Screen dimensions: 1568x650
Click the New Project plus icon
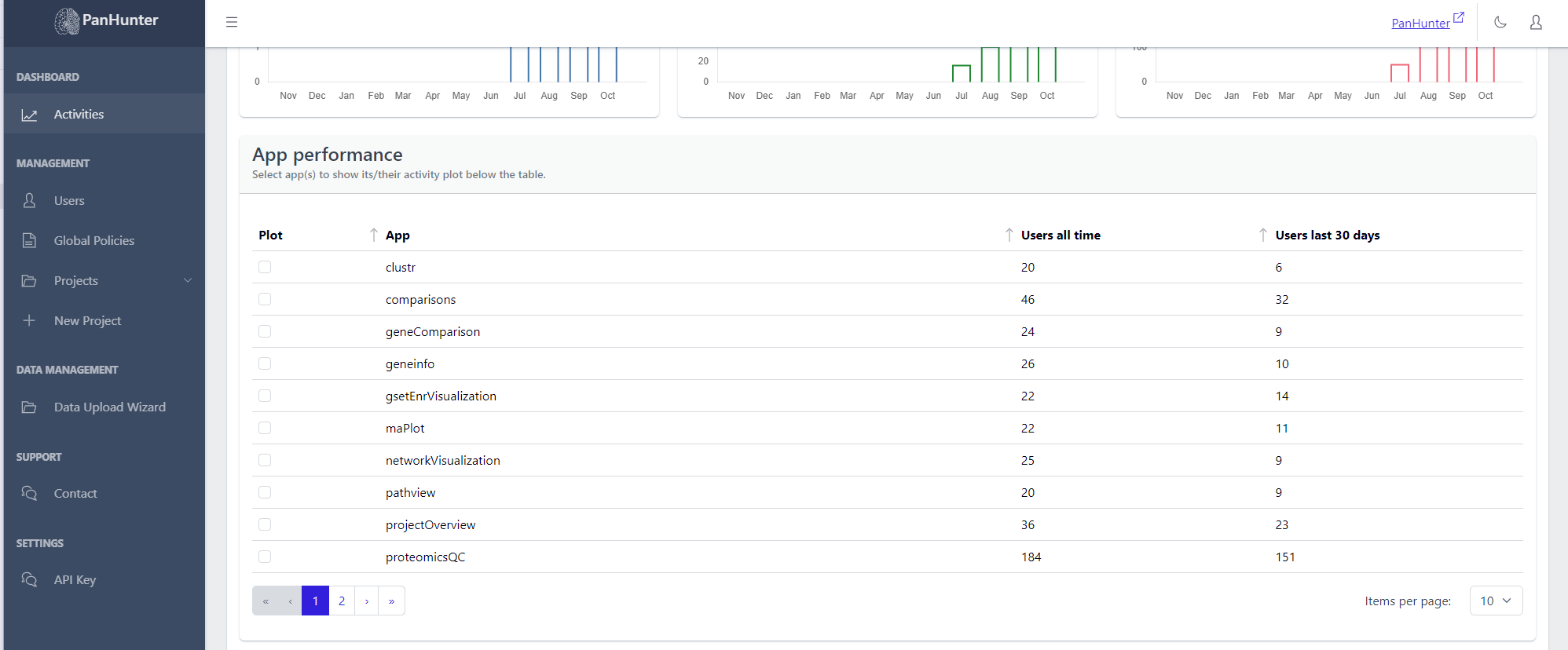click(29, 320)
